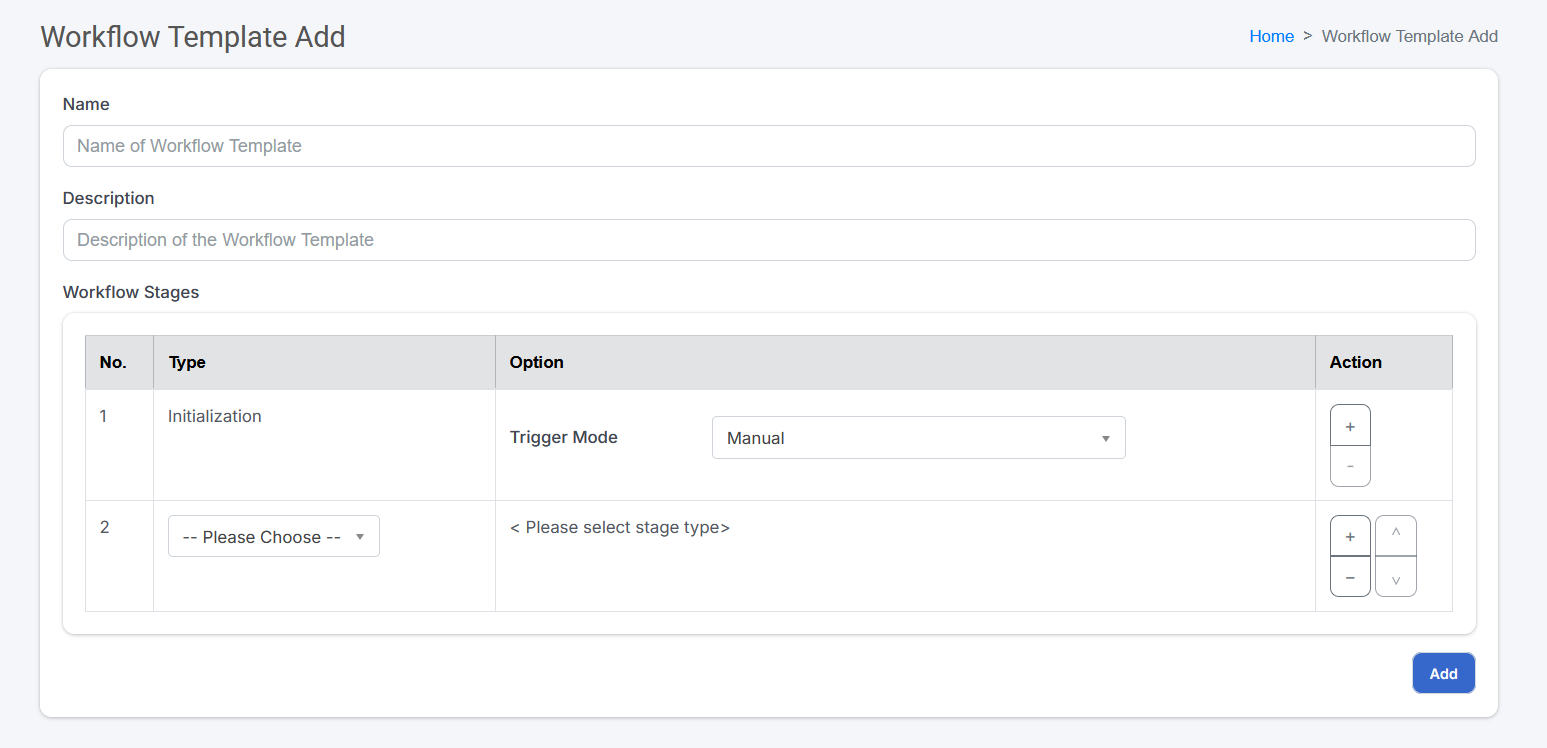Go to Home via the breadcrumb link
1547x748 pixels.
click(1271, 36)
